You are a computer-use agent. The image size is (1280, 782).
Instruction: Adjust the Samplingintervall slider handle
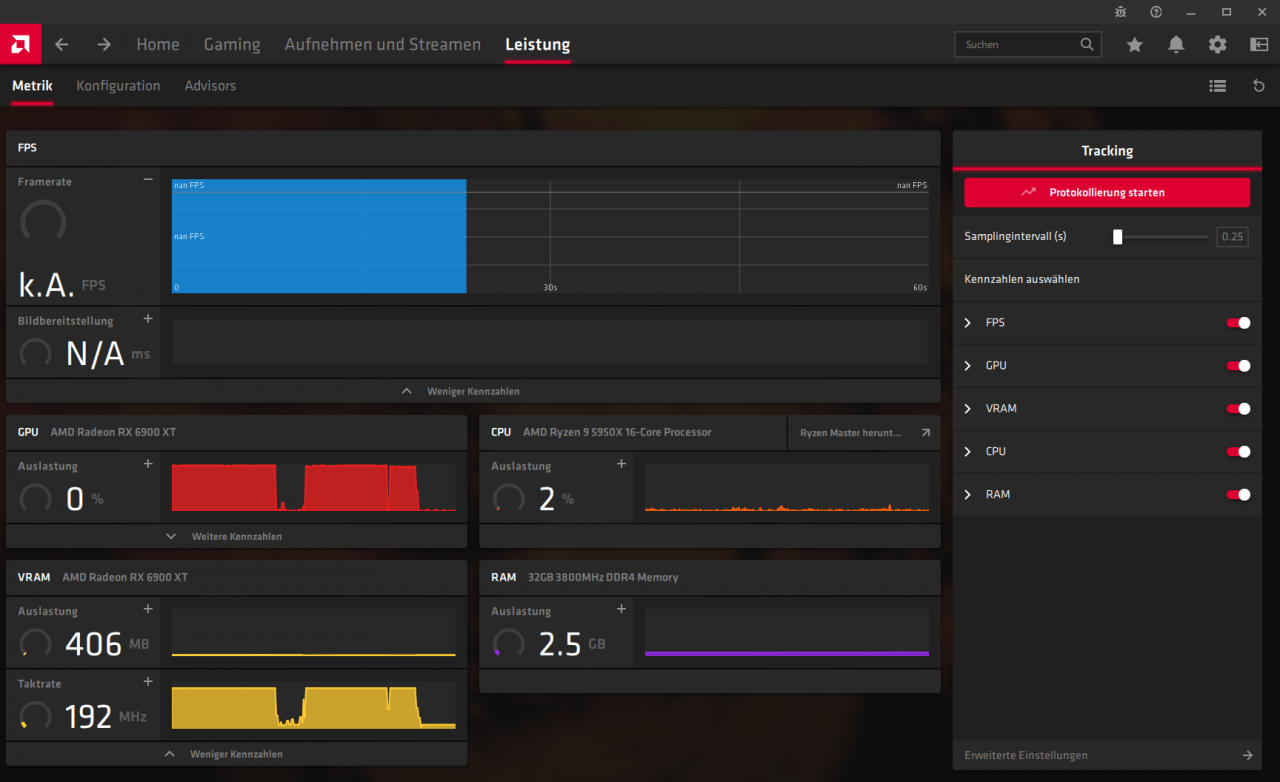[1118, 237]
